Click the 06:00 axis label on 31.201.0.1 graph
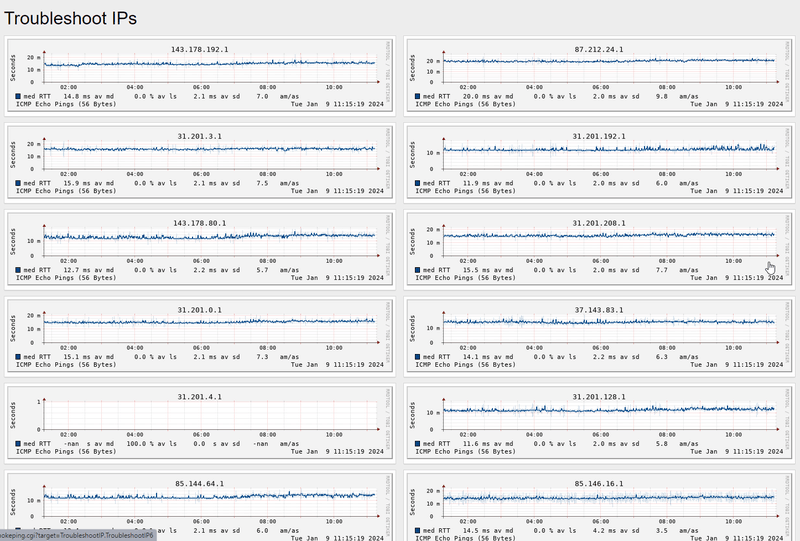This screenshot has height=541, width=800. 202,348
